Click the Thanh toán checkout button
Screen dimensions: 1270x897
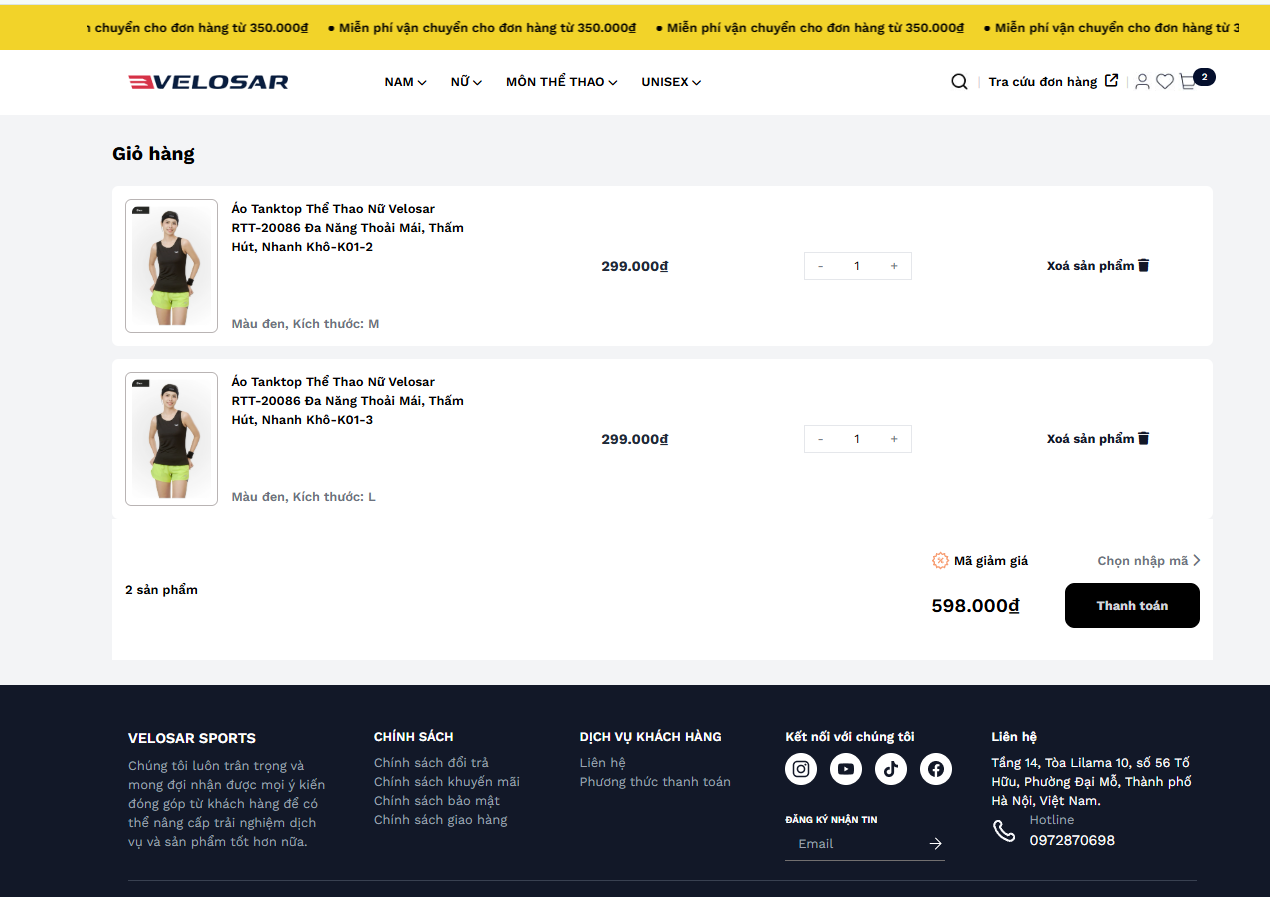[x=1132, y=606]
